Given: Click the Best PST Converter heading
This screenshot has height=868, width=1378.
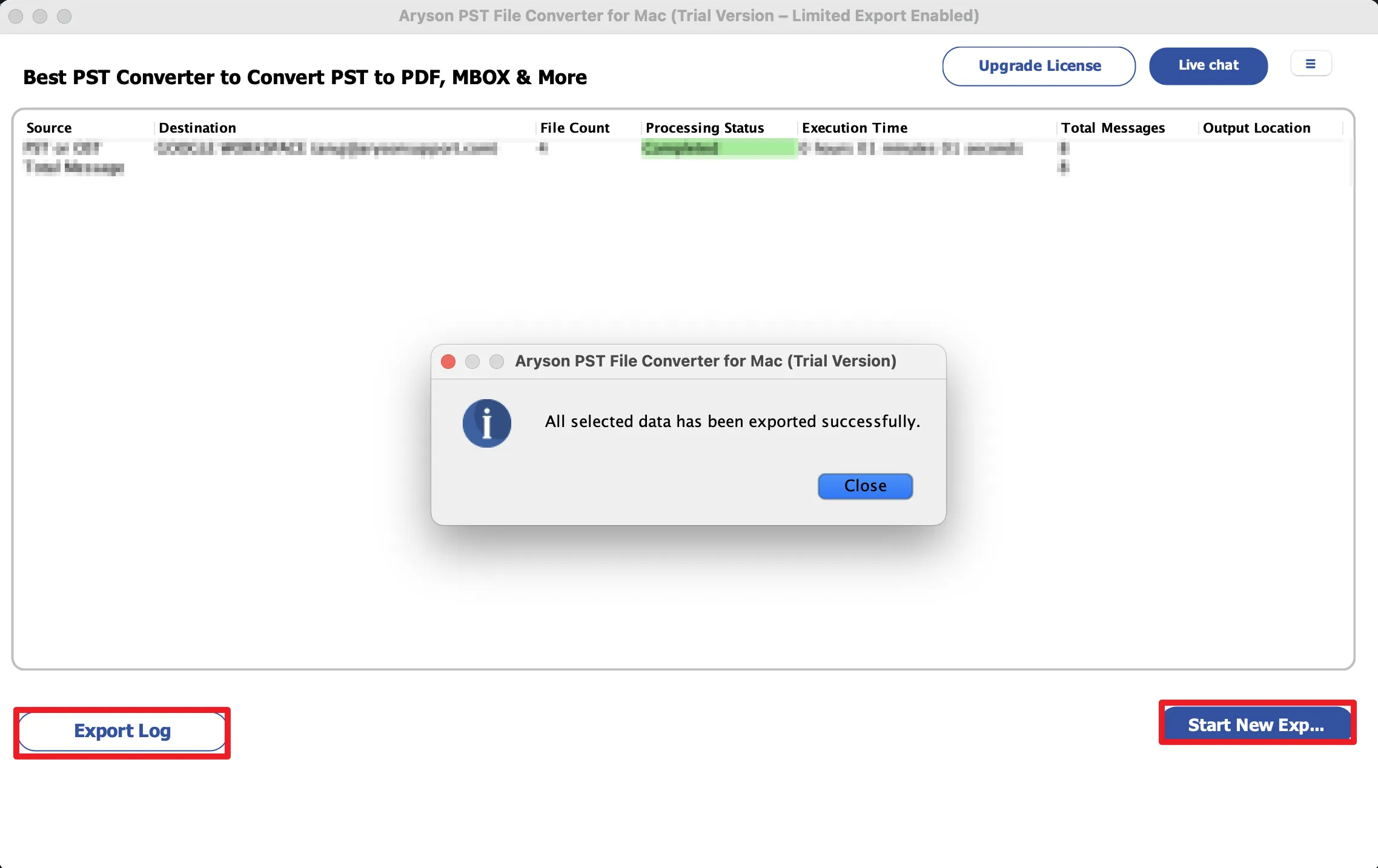Looking at the screenshot, I should 305,78.
